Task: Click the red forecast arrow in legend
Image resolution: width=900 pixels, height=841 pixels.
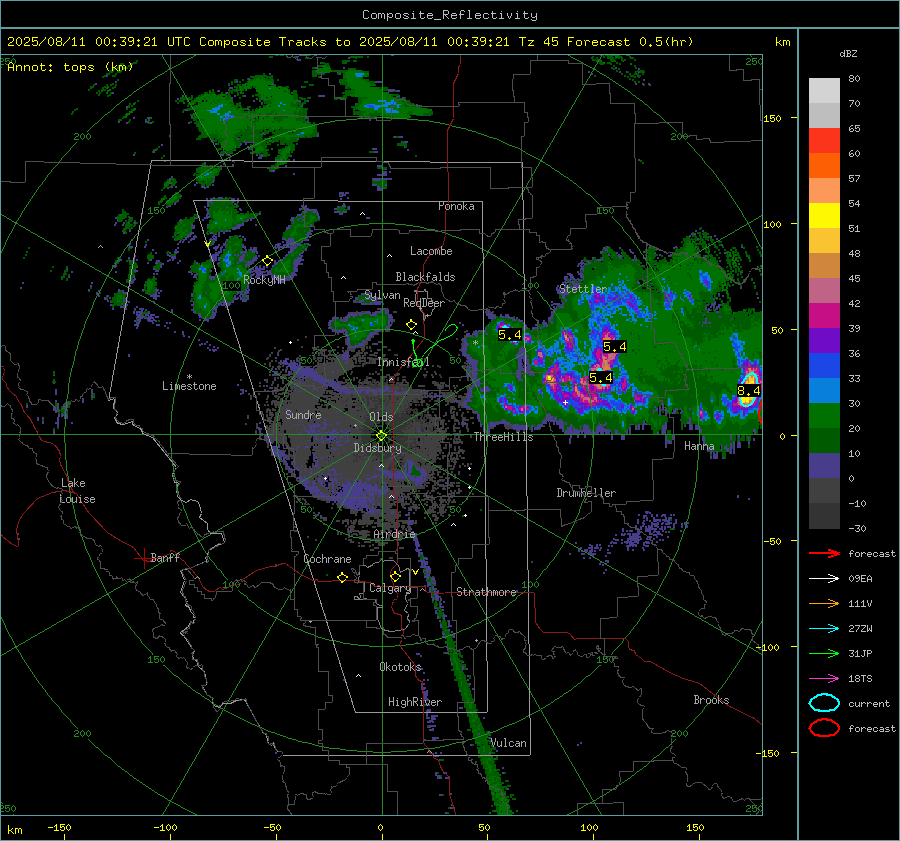Action: pos(824,553)
